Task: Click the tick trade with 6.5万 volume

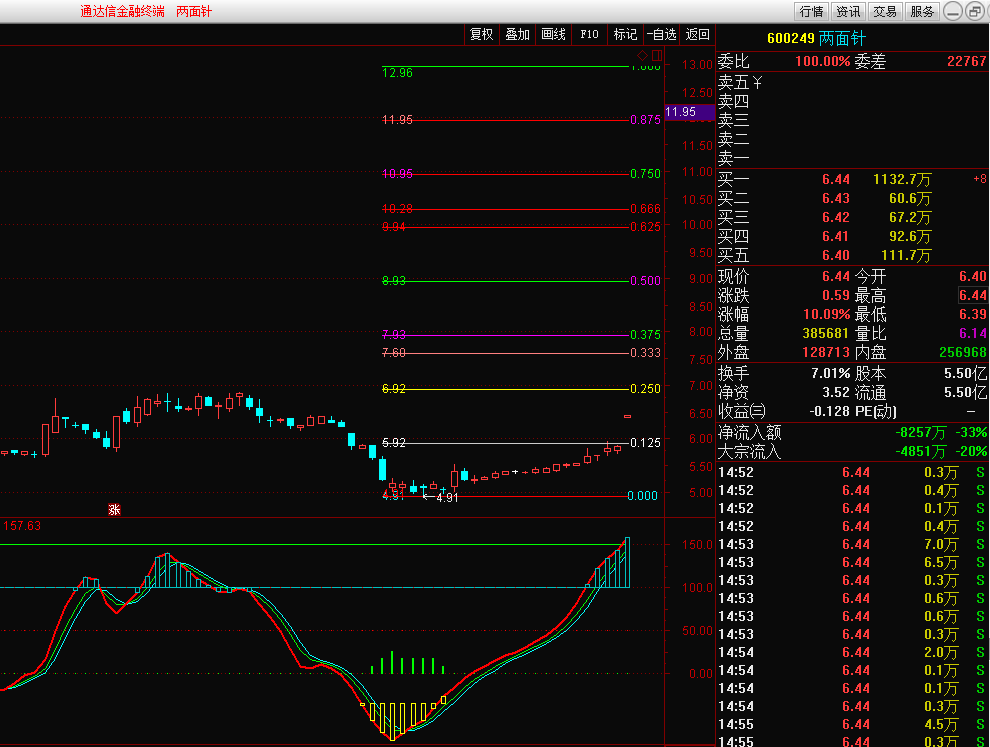Action: 941,563
